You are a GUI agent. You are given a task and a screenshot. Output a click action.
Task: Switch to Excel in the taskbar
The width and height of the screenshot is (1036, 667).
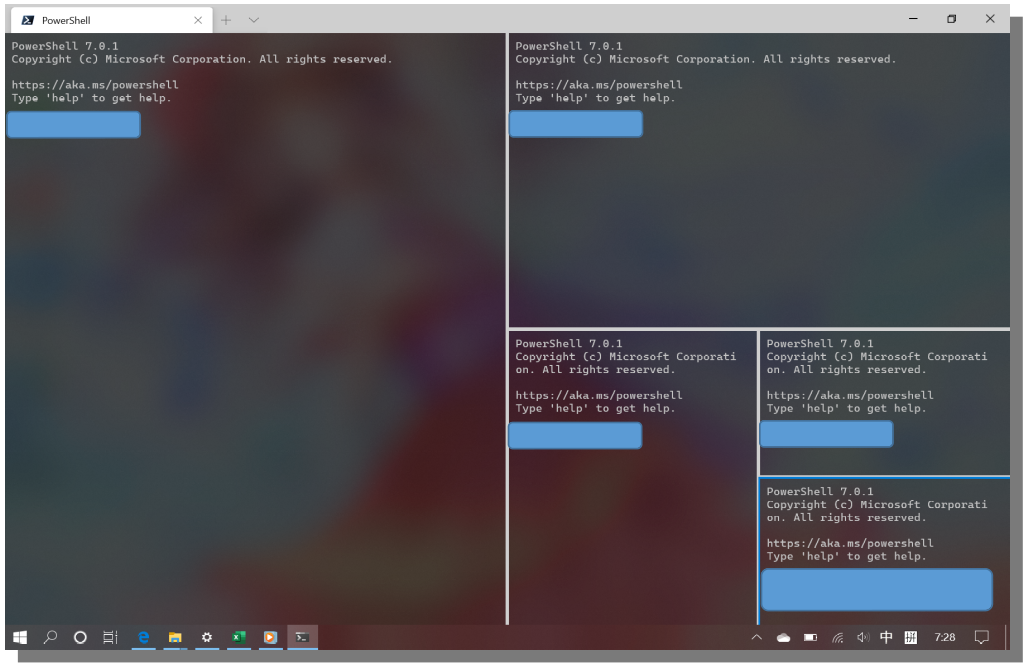point(239,637)
